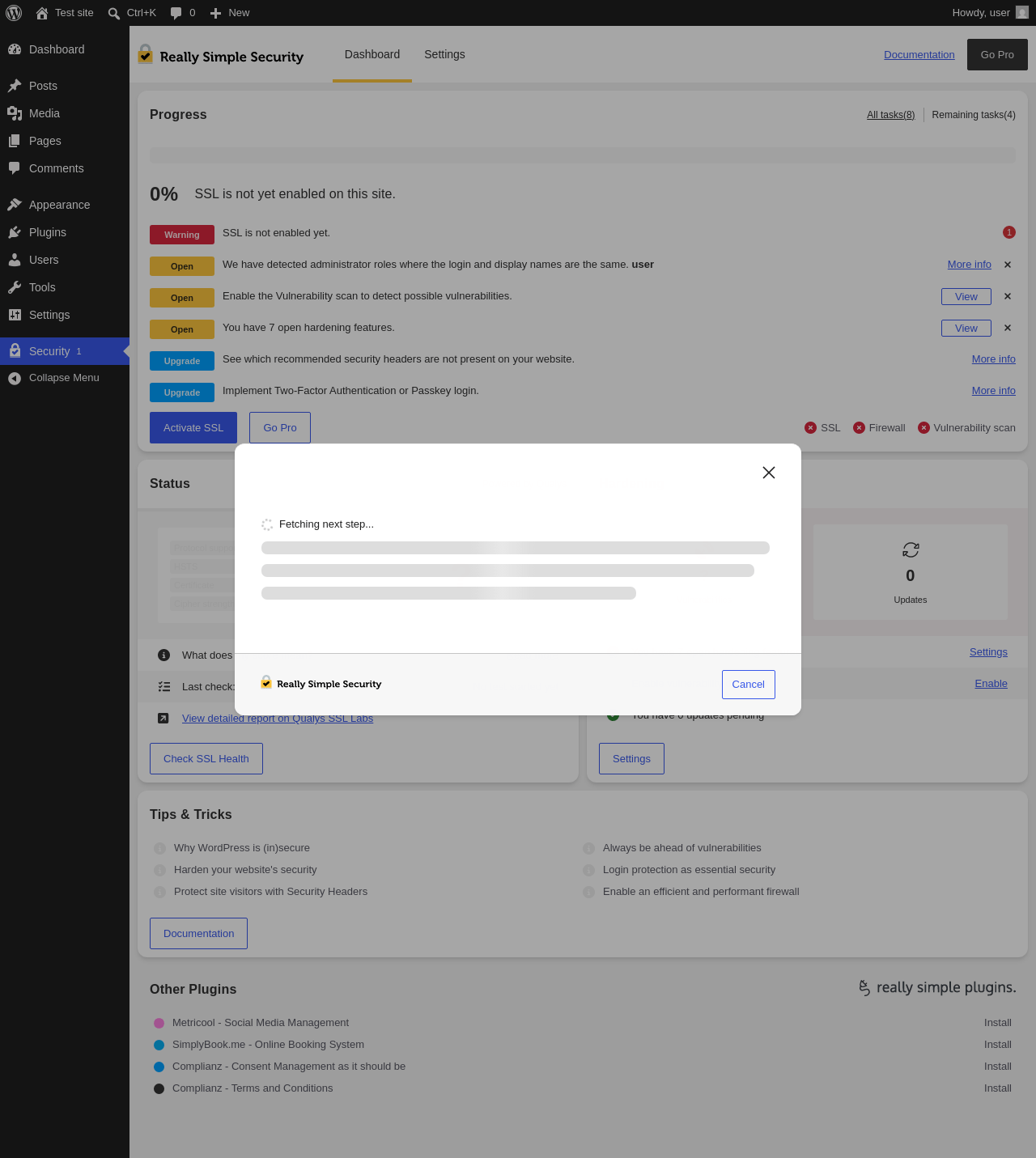The height and width of the screenshot is (1158, 1036).
Task: Click the Go Pro button beside Activate SSL
Action: click(x=280, y=427)
